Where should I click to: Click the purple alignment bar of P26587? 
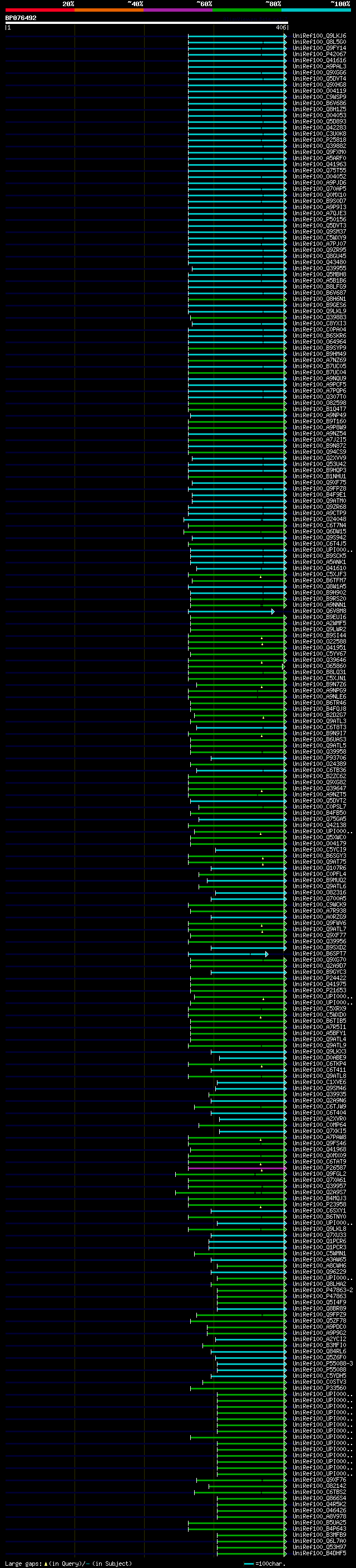pos(237,1168)
